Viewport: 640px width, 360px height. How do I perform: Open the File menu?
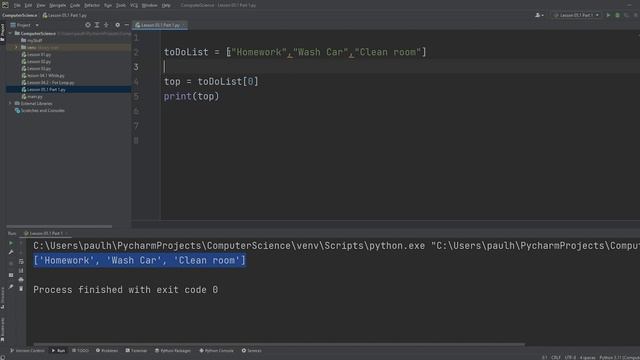pyautogui.click(x=17, y=5)
